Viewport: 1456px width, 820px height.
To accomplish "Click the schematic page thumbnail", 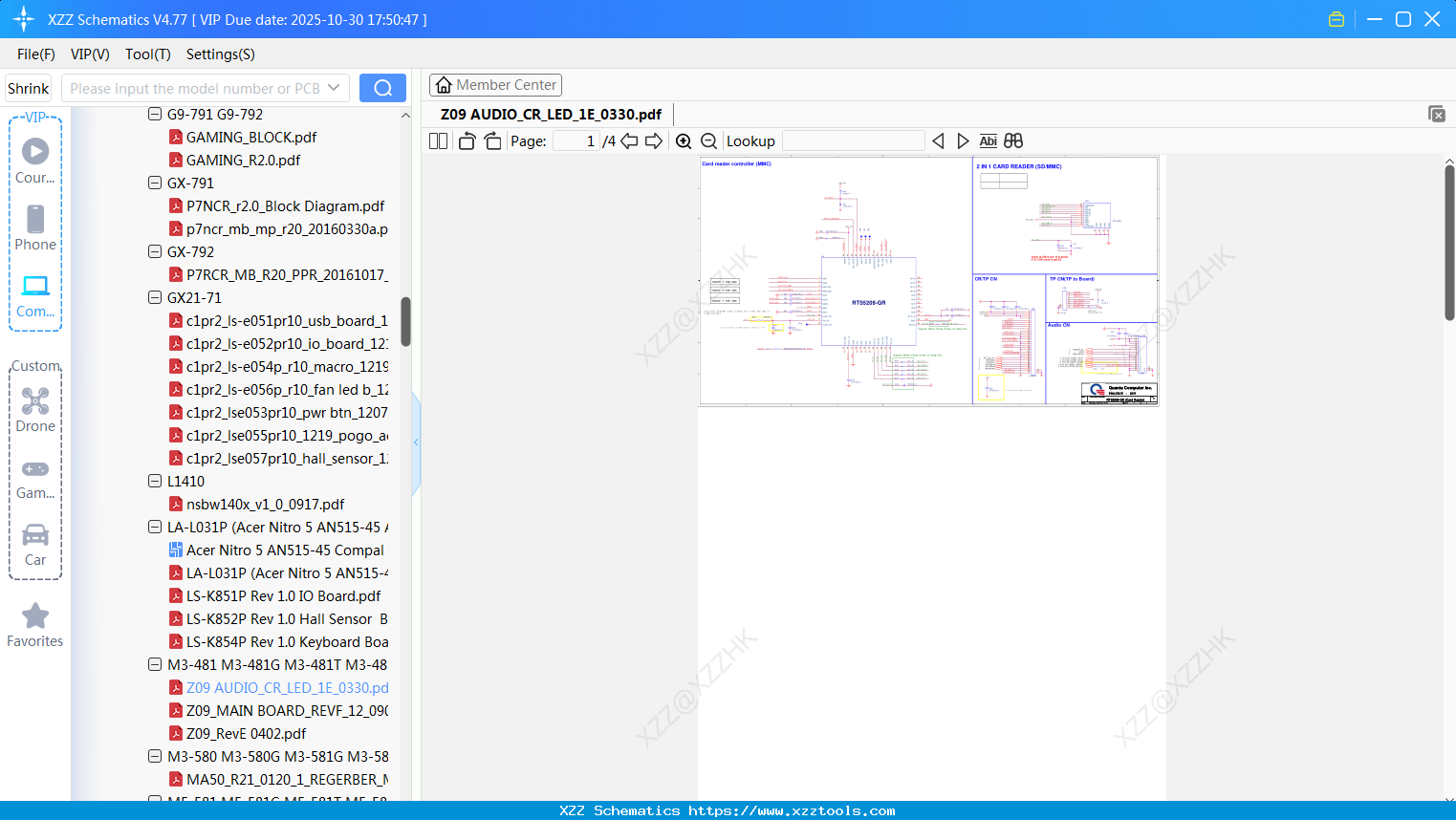I will click(x=929, y=281).
